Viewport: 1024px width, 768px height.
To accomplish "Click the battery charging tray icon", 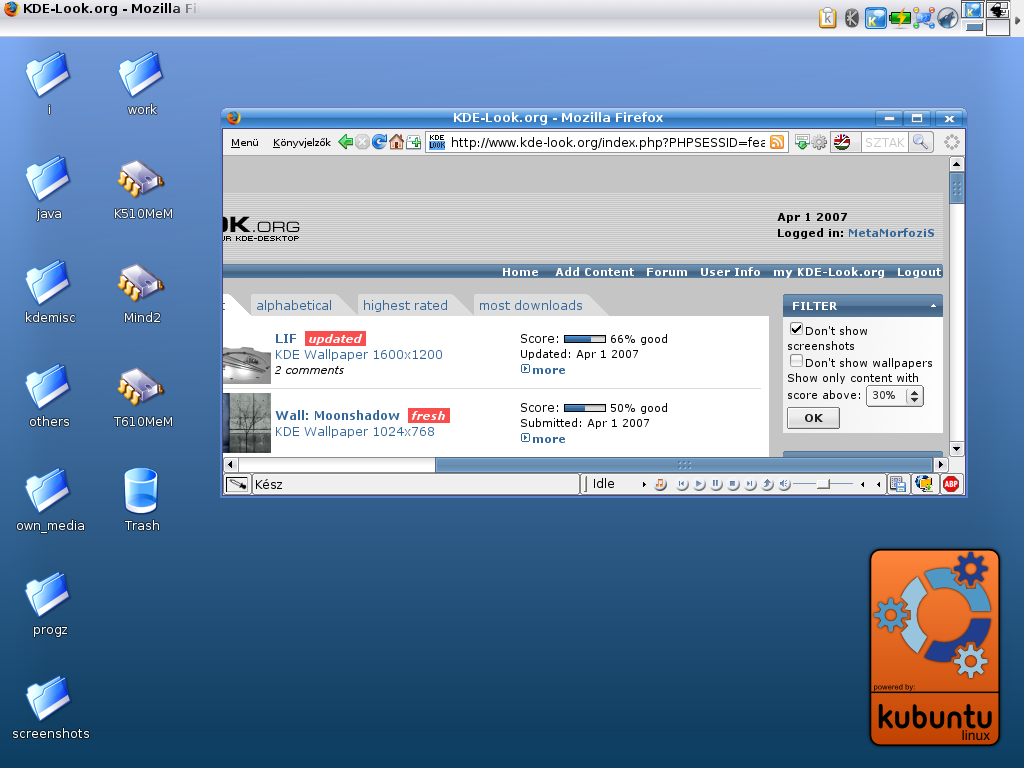I will coord(900,18).
